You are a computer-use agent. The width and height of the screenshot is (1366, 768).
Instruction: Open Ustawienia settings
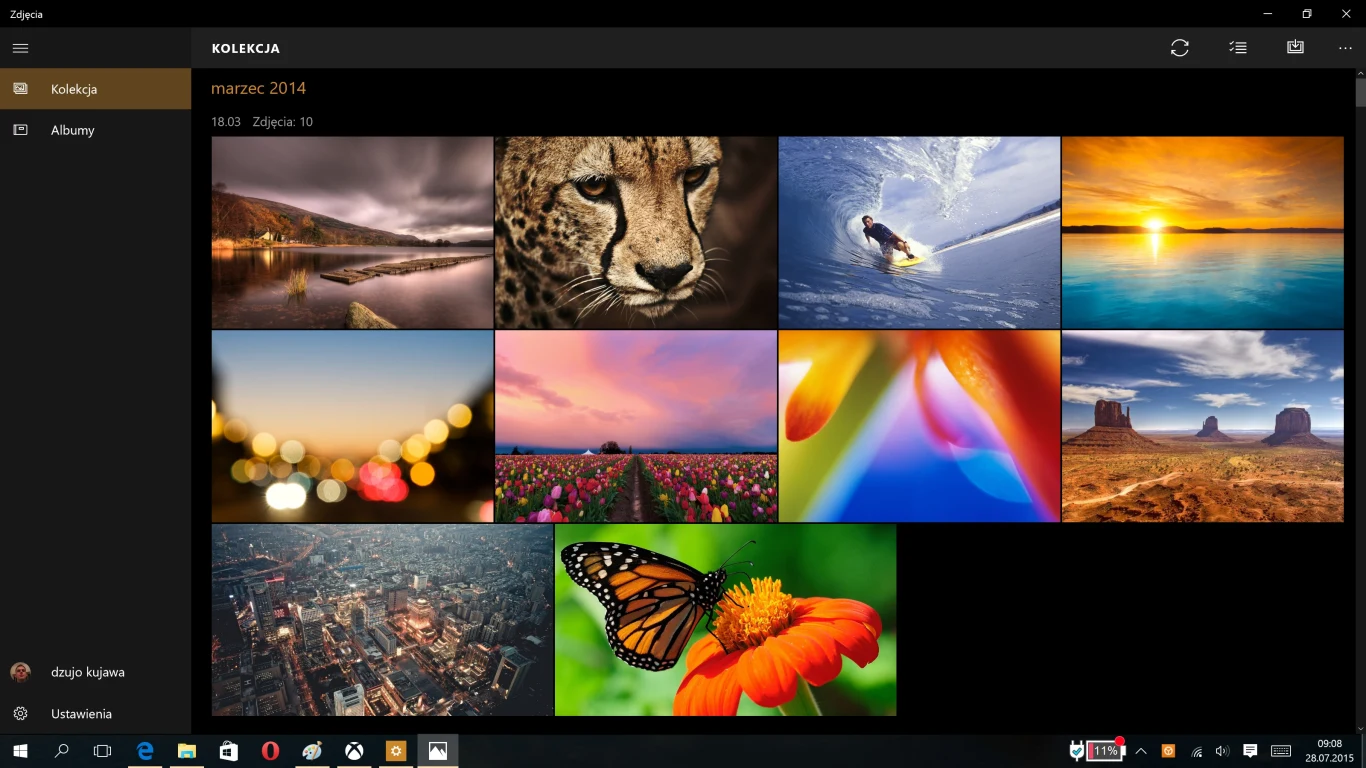(x=81, y=714)
